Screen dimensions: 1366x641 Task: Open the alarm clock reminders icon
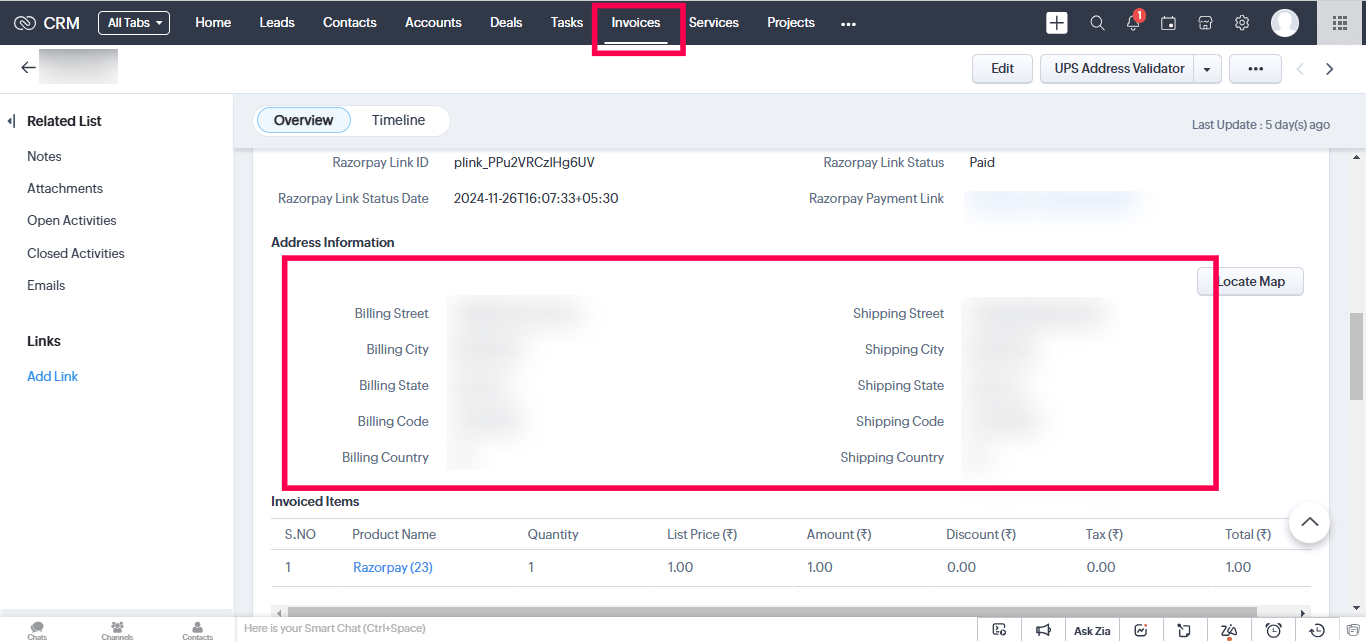click(1274, 630)
